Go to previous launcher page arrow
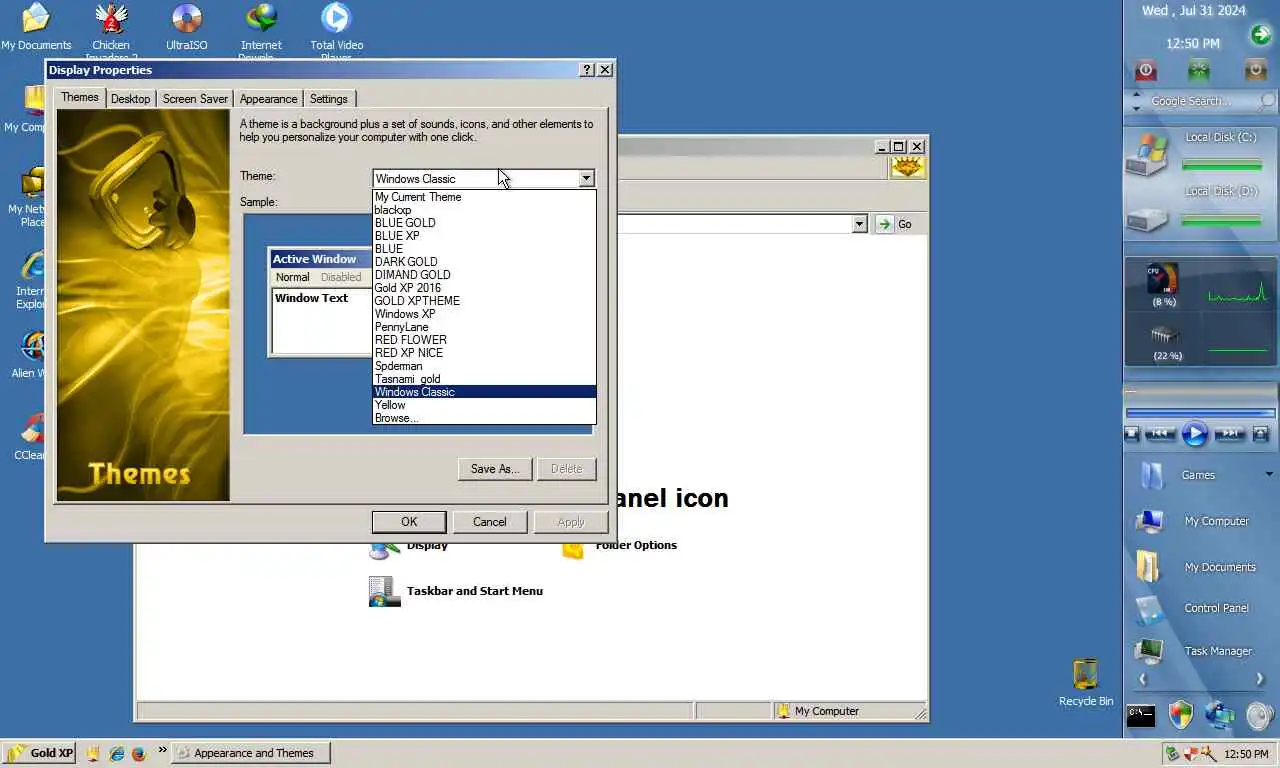 click(1142, 679)
